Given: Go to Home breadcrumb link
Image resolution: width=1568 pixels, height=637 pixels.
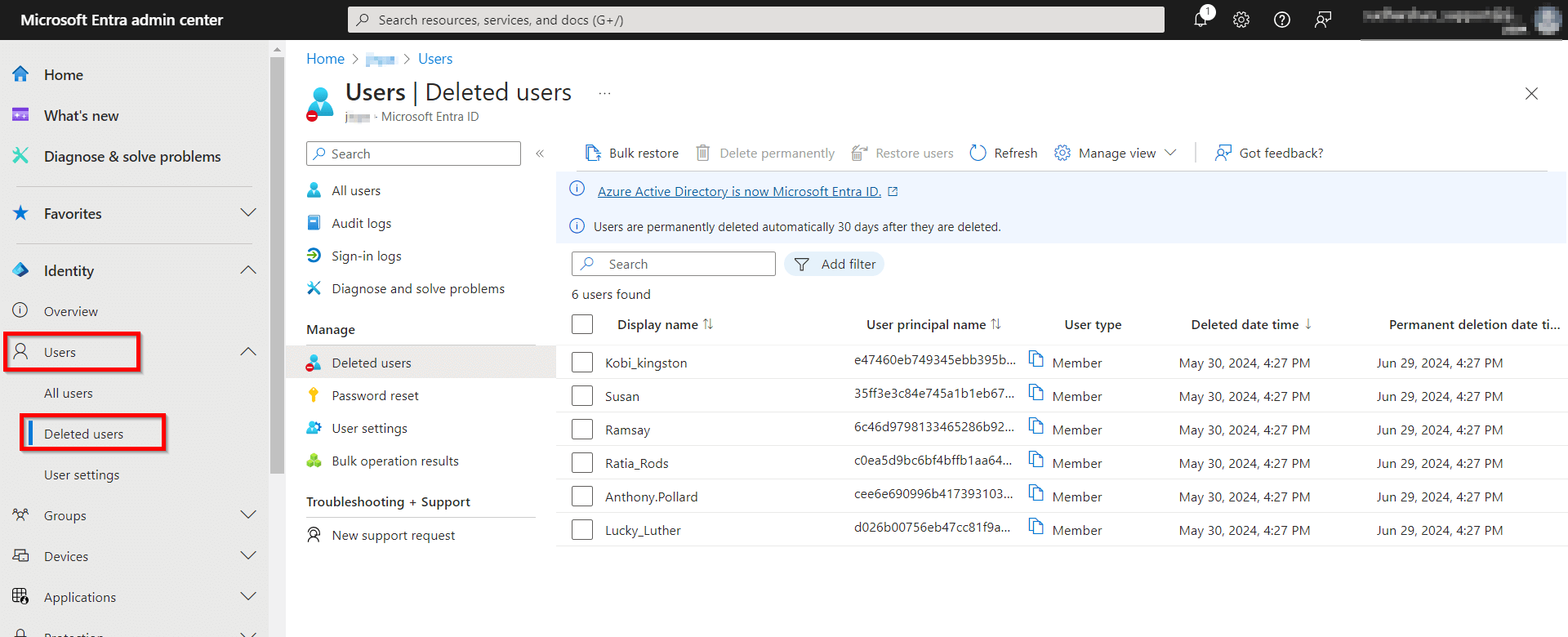Looking at the screenshot, I should pos(325,59).
